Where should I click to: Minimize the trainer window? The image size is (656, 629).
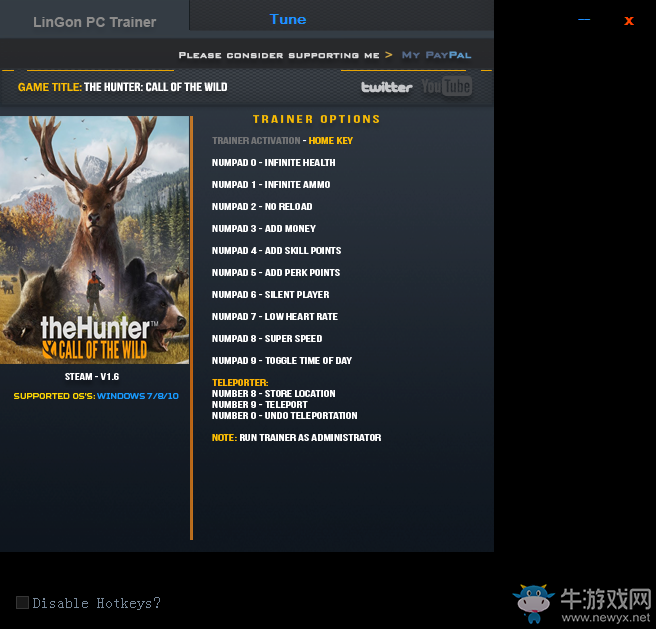pos(584,20)
